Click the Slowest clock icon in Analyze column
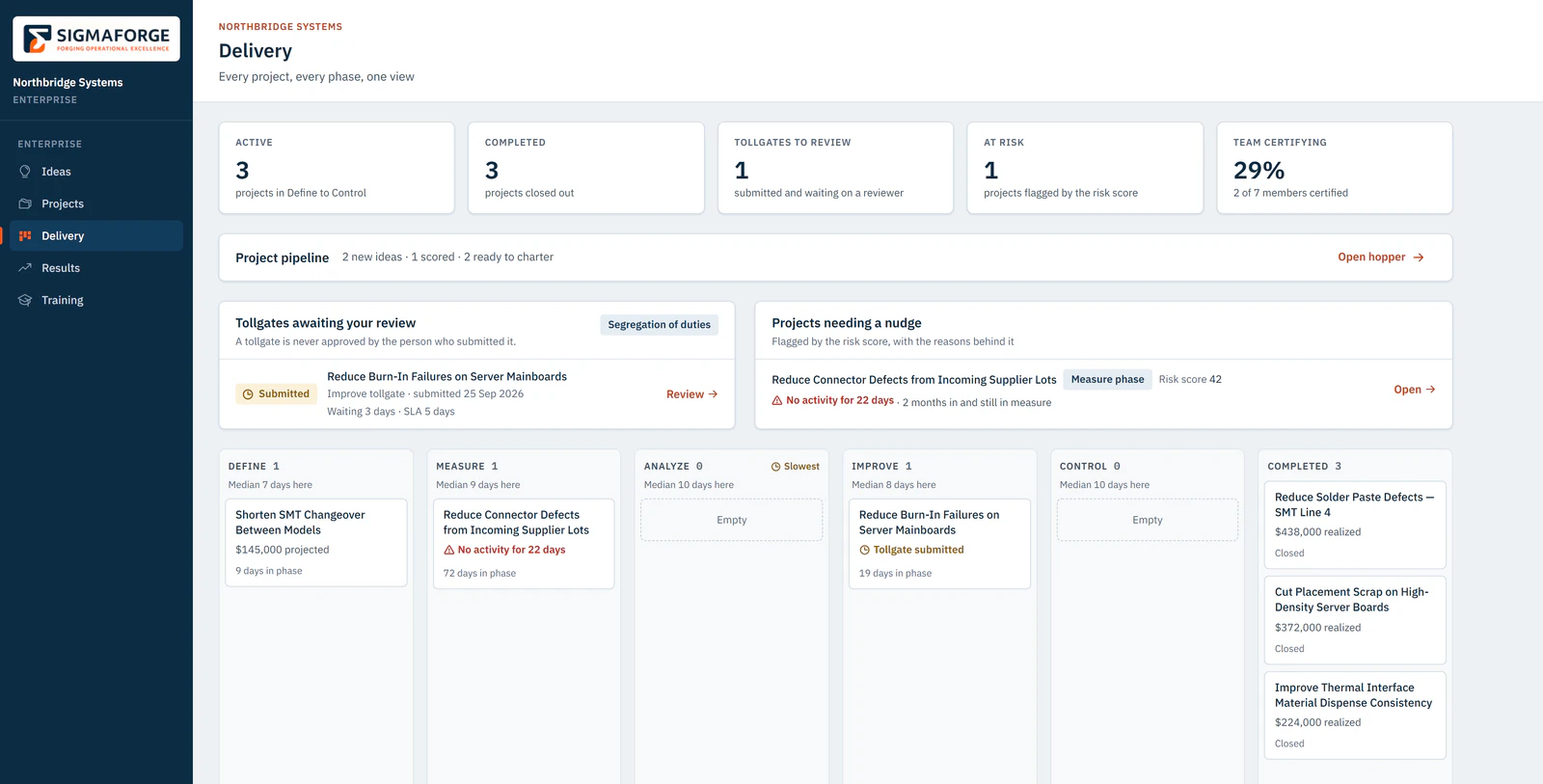The width and height of the screenshot is (1543, 784). 775,467
